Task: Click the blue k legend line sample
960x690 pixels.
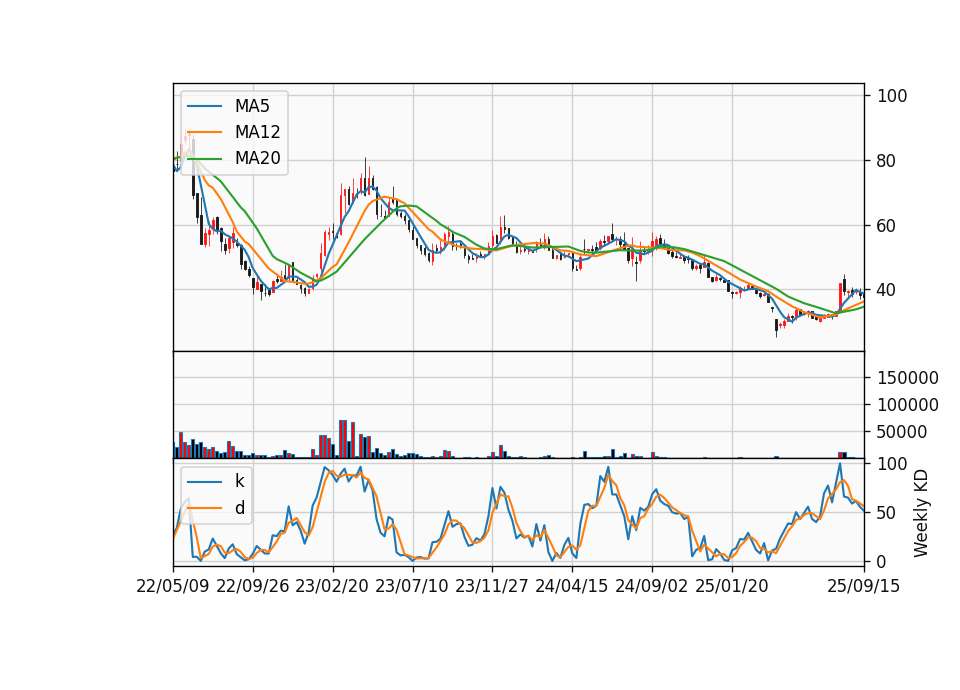Action: point(204,482)
